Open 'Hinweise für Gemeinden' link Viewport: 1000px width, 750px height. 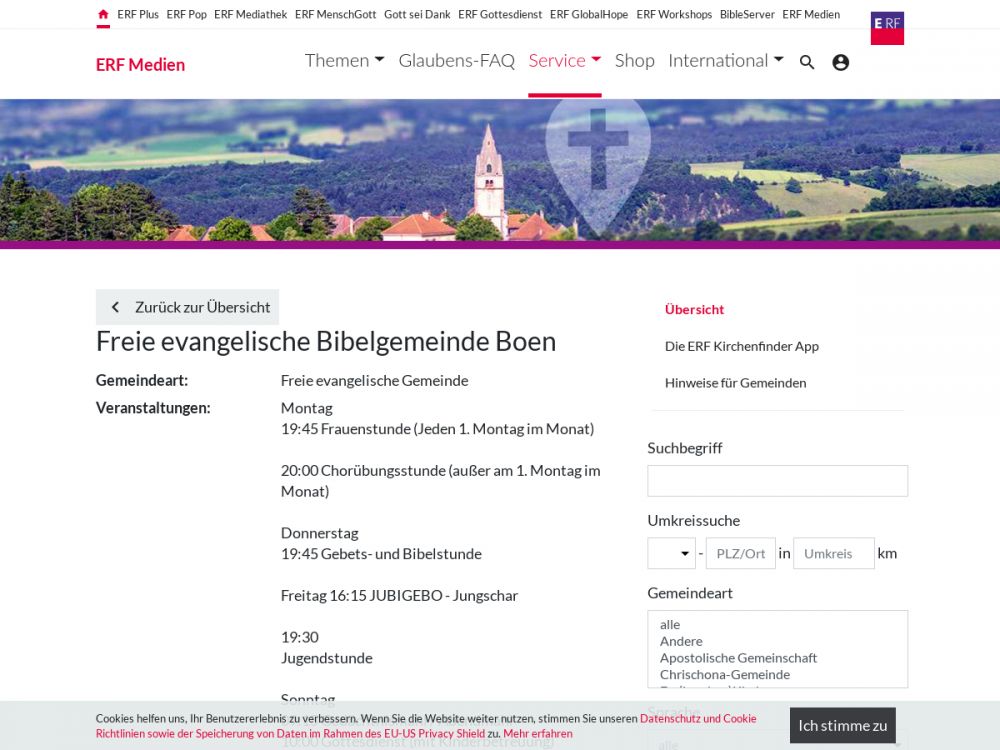coord(735,383)
